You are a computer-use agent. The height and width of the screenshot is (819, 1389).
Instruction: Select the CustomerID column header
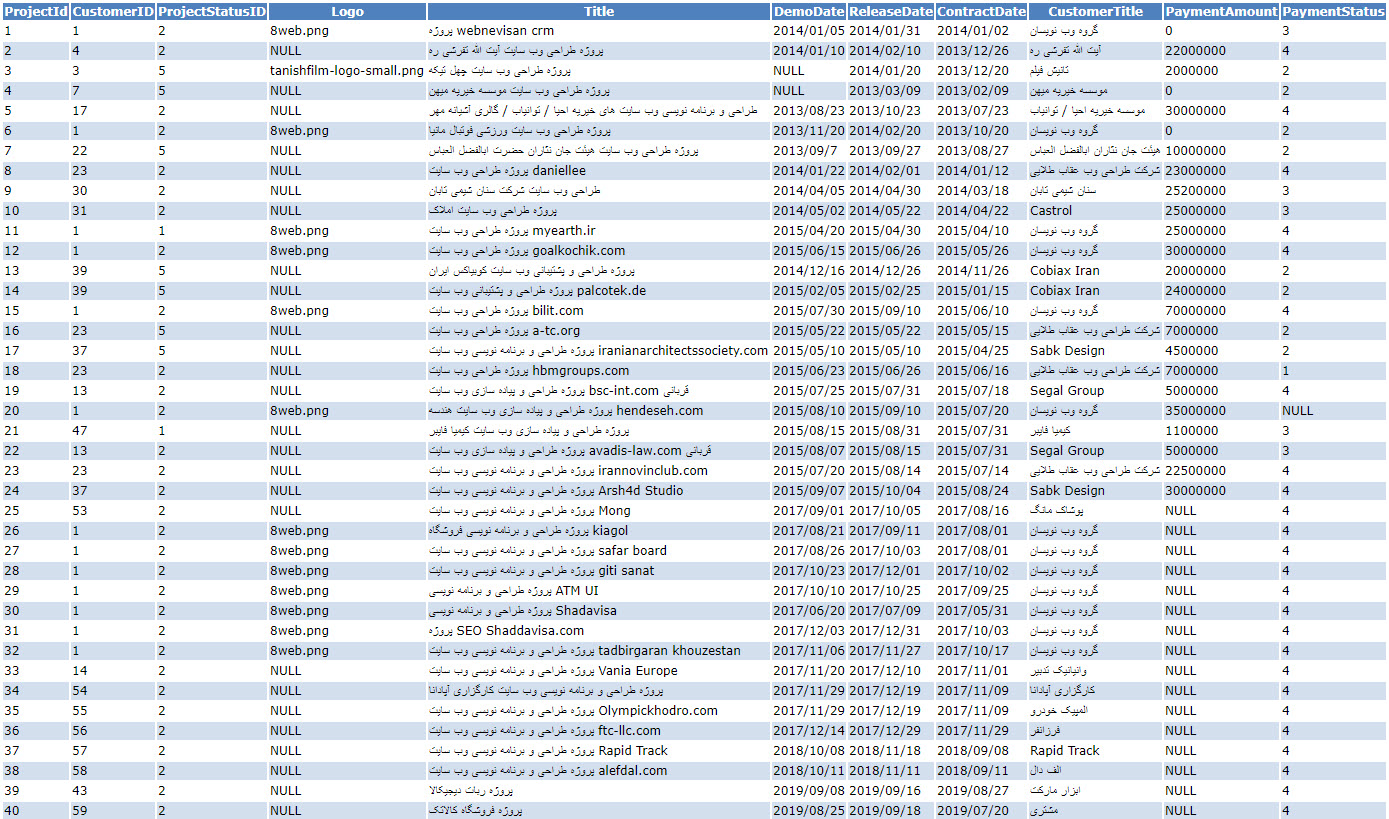[x=113, y=12]
